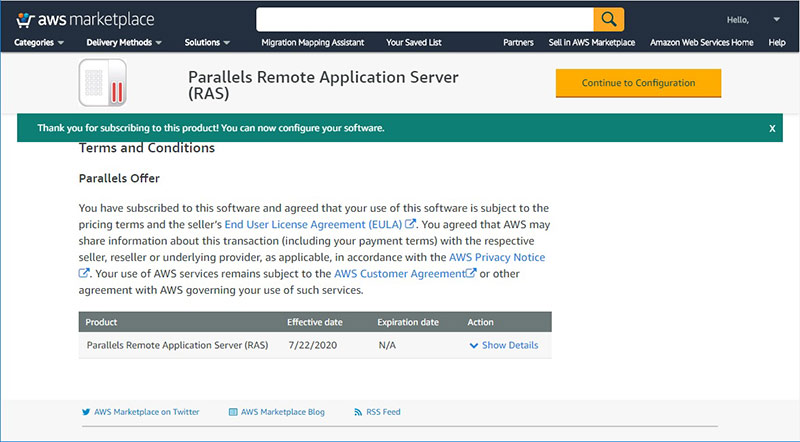The width and height of the screenshot is (800, 442).
Task: Open AWS Marketplace on Twitter link
Action: tap(146, 412)
